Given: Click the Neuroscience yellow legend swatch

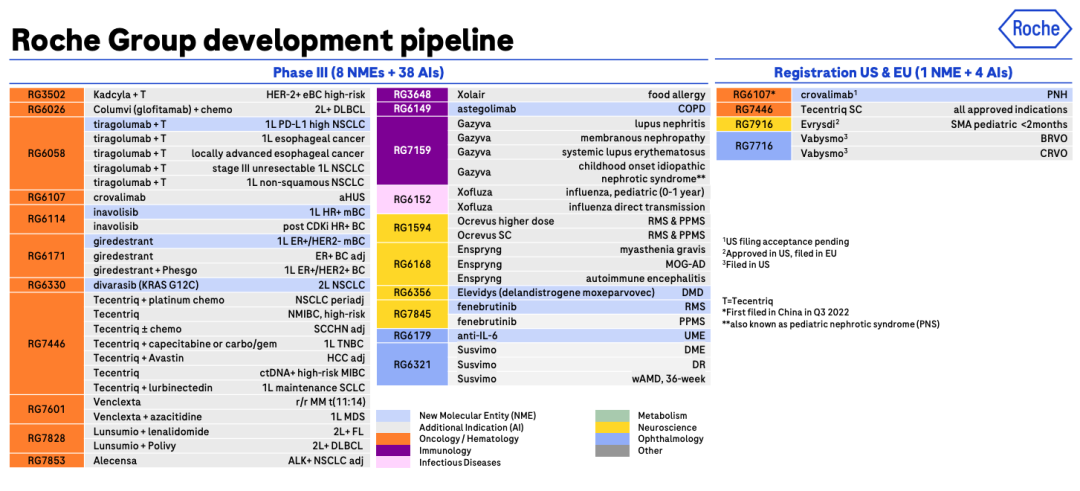Looking at the screenshot, I should (612, 427).
